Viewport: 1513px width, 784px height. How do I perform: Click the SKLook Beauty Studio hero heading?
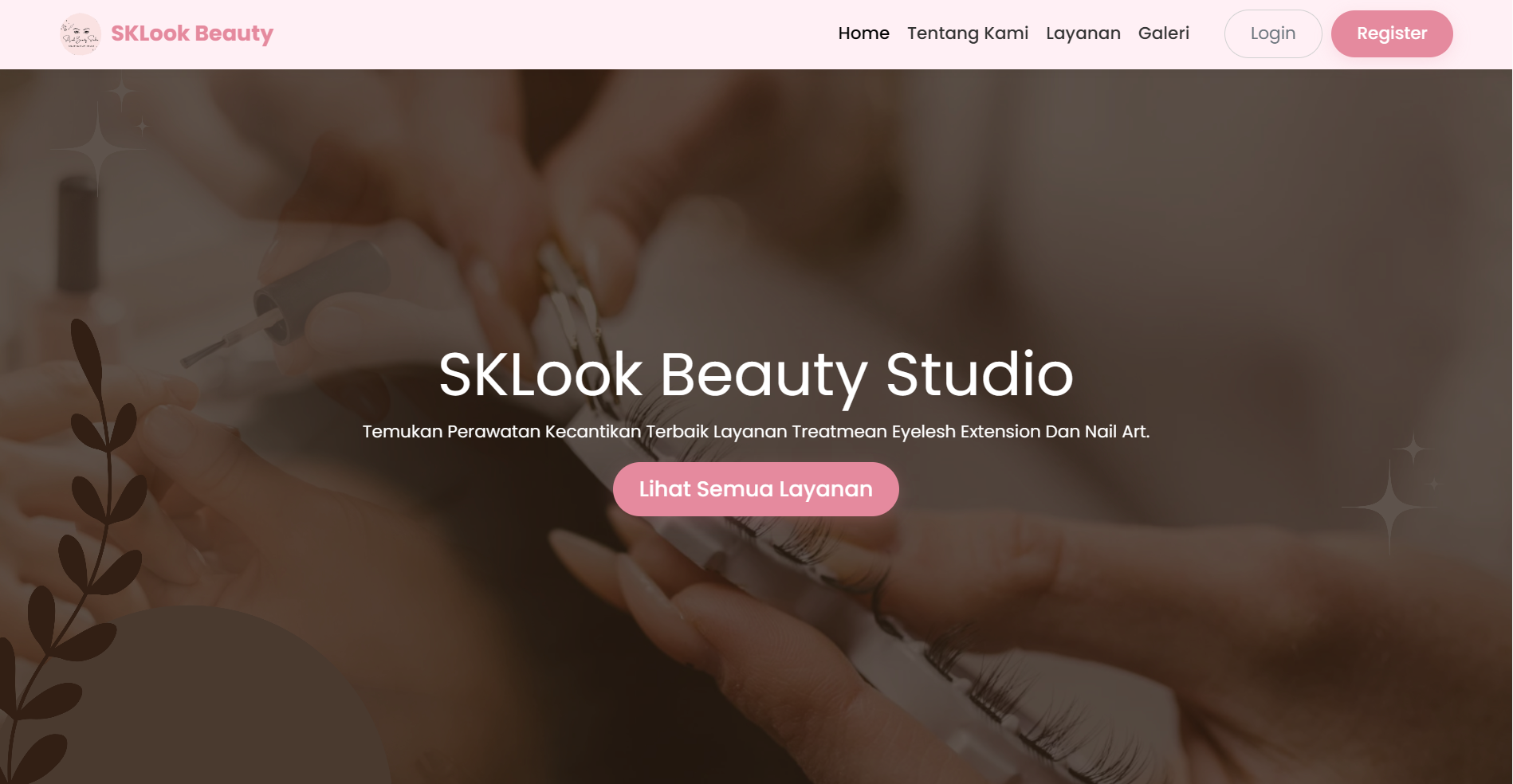click(756, 374)
